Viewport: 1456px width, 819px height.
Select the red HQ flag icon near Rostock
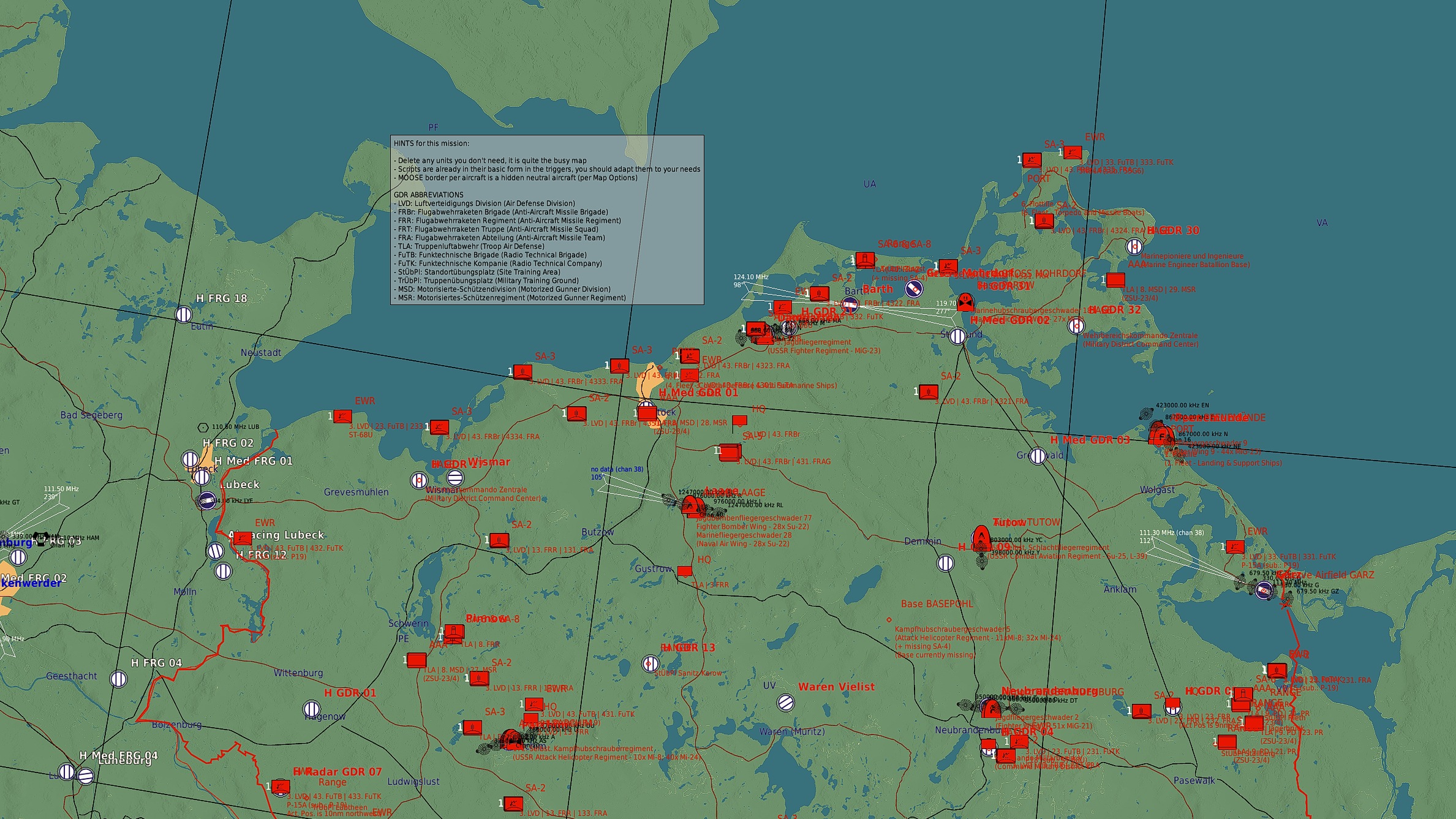[x=739, y=421]
